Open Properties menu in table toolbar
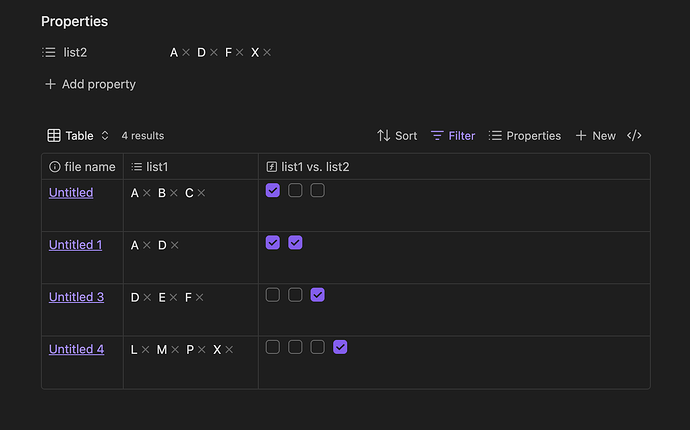Image resolution: width=690 pixels, height=430 pixels. point(524,136)
